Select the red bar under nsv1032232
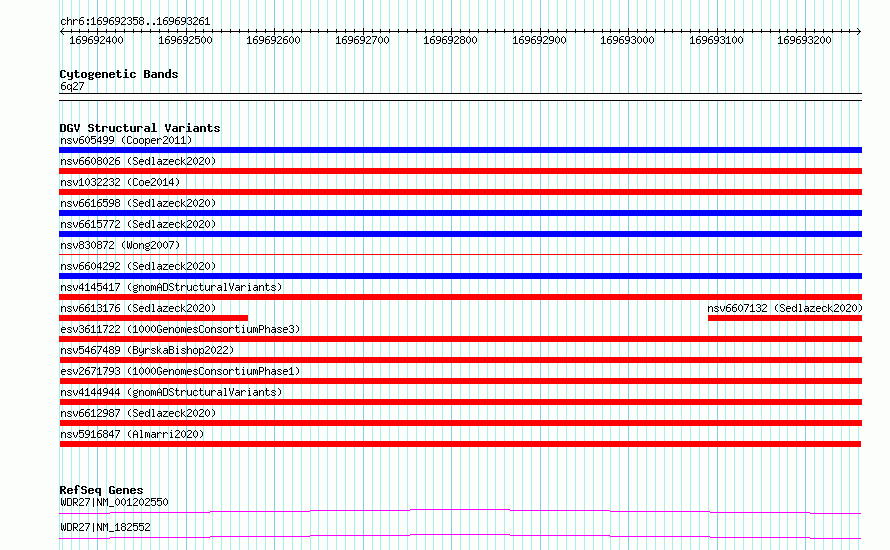The image size is (890, 550). coord(460,192)
